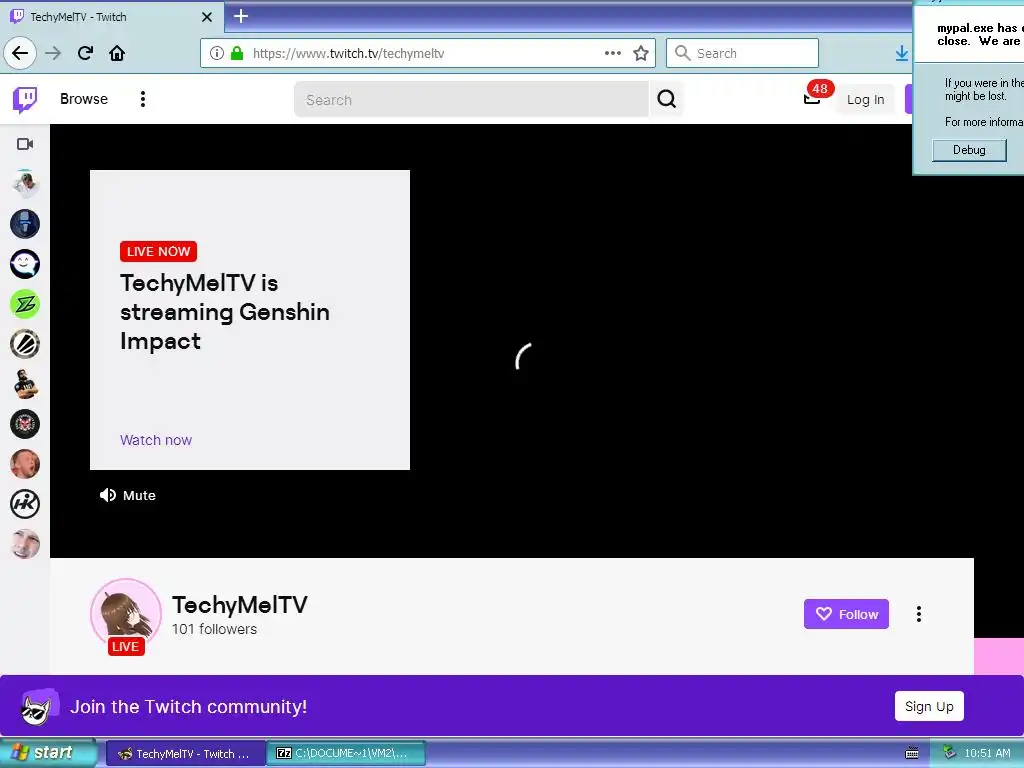Viewport: 1024px width, 768px height.
Task: Open the inbox icon with 48 badge
Action: pos(814,97)
